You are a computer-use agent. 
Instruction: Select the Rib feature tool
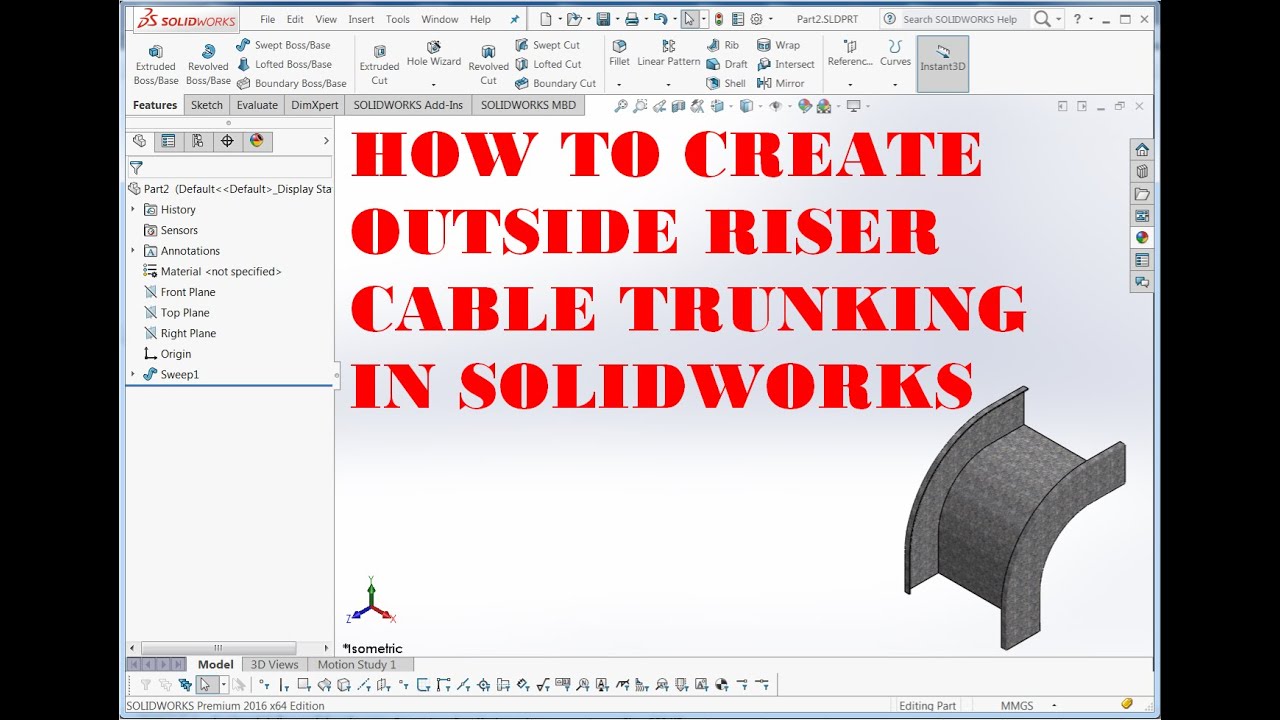click(722, 45)
